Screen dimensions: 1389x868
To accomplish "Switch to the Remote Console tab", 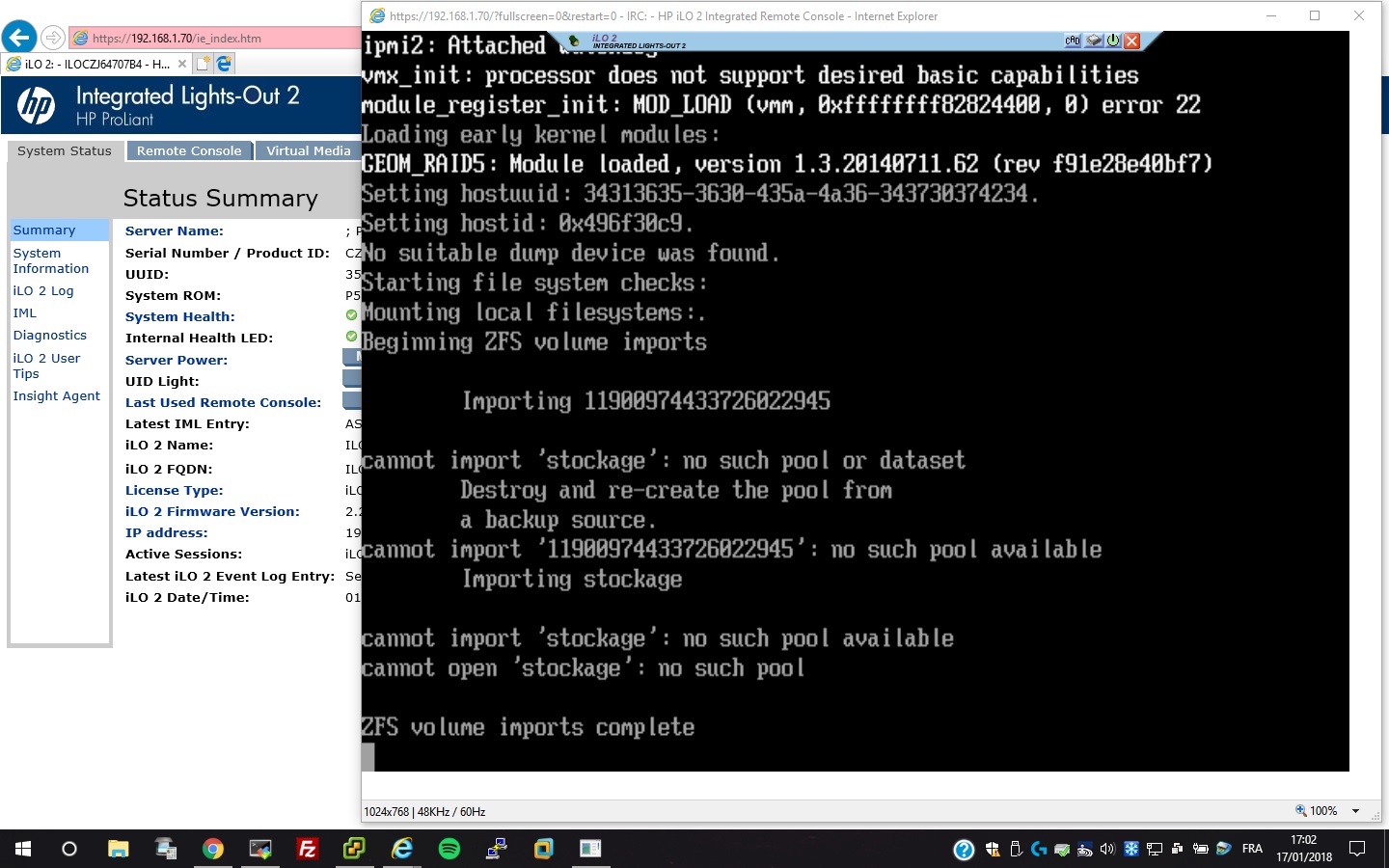I will 189,151.
